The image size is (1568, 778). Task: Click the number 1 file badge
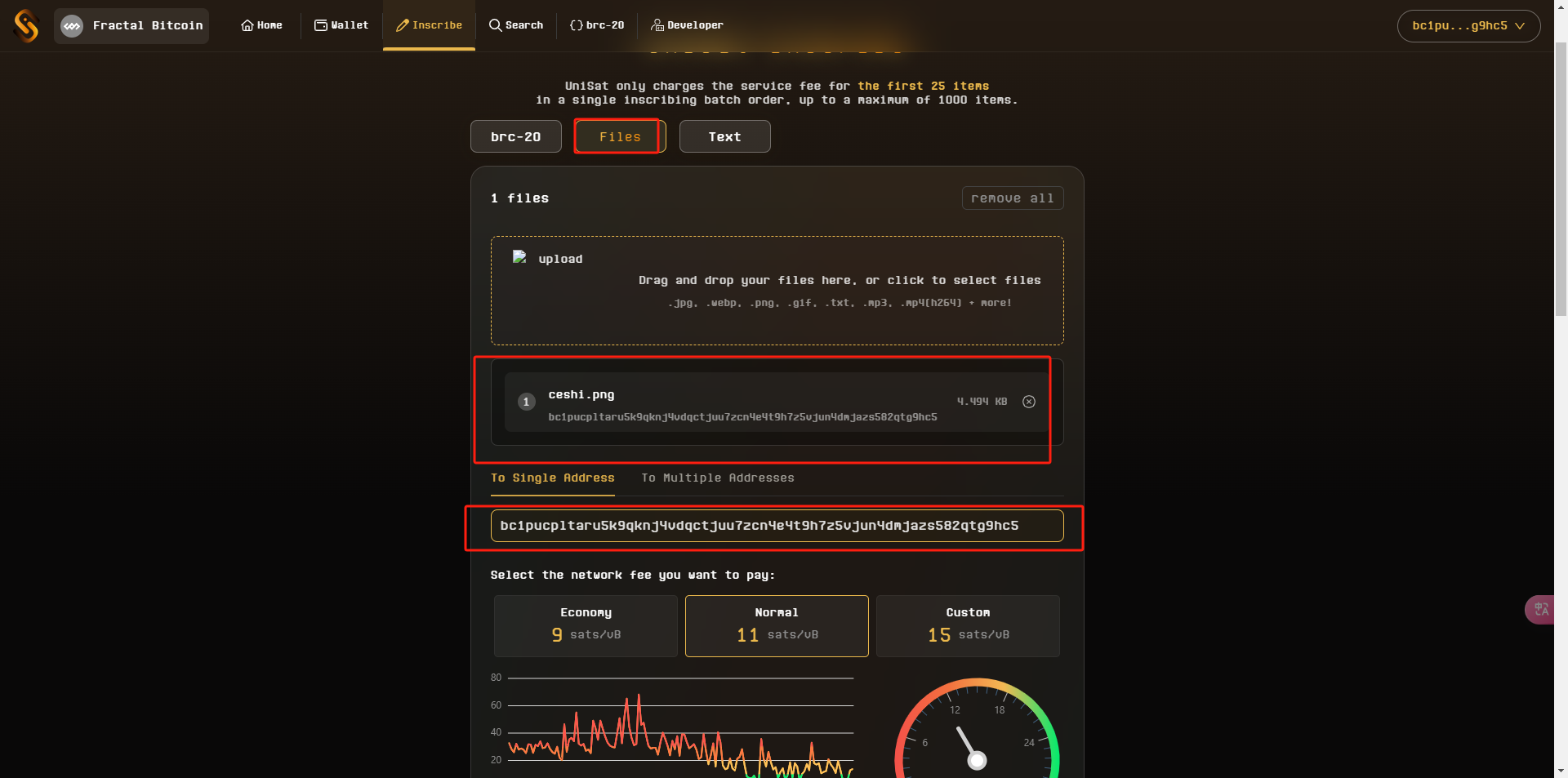[x=527, y=402]
